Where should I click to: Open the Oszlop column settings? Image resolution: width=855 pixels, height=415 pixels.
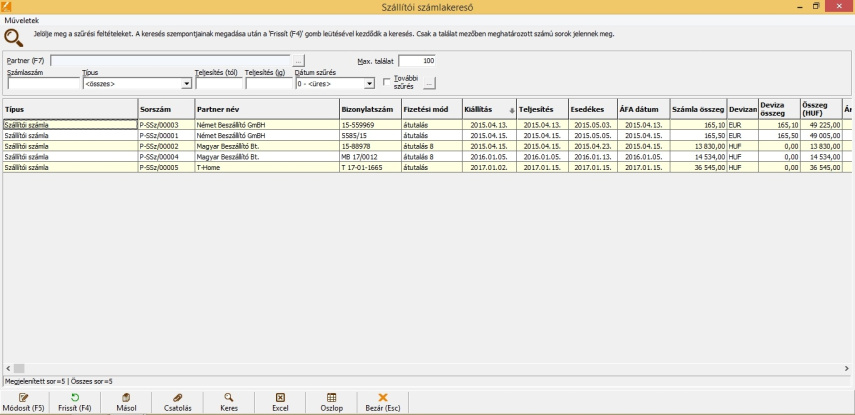332,397
